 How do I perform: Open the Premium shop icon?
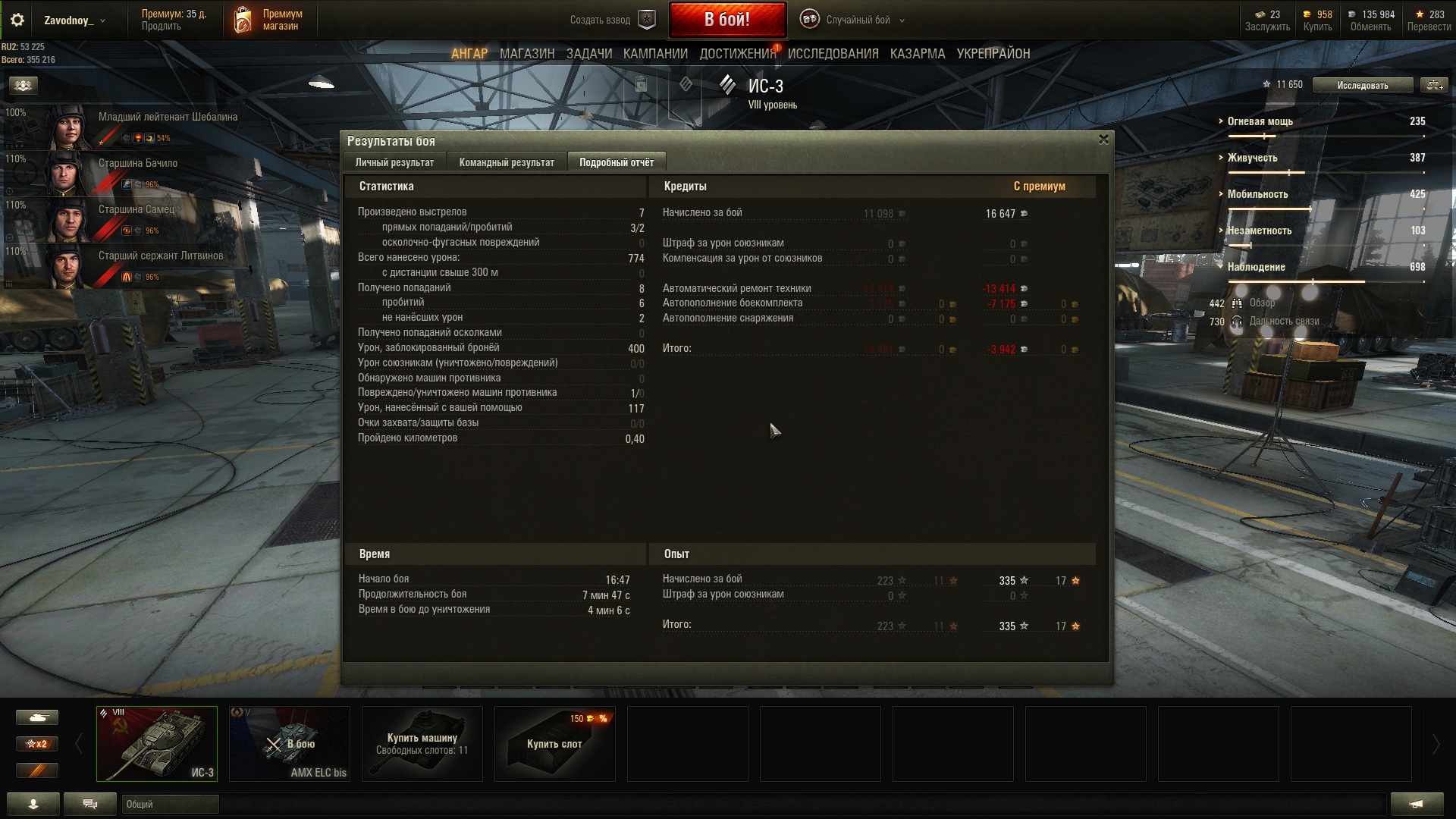(243, 20)
